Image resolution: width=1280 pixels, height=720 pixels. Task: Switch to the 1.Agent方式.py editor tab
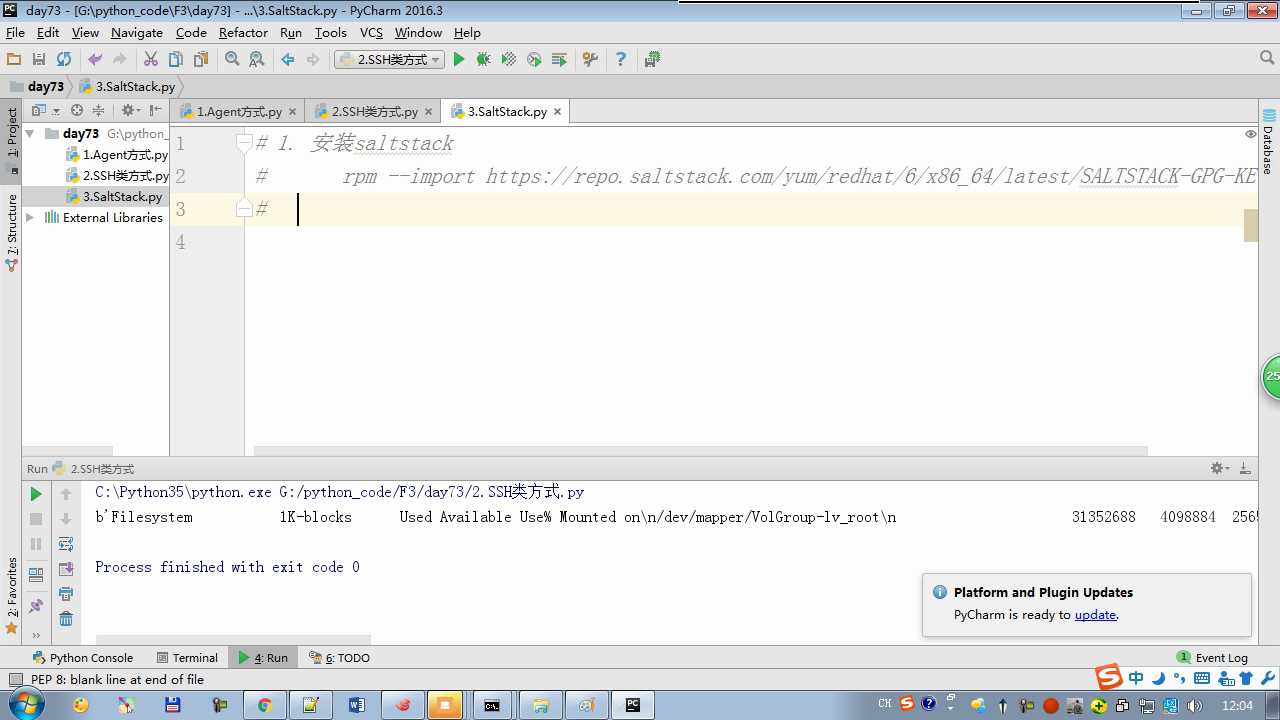[x=238, y=112]
